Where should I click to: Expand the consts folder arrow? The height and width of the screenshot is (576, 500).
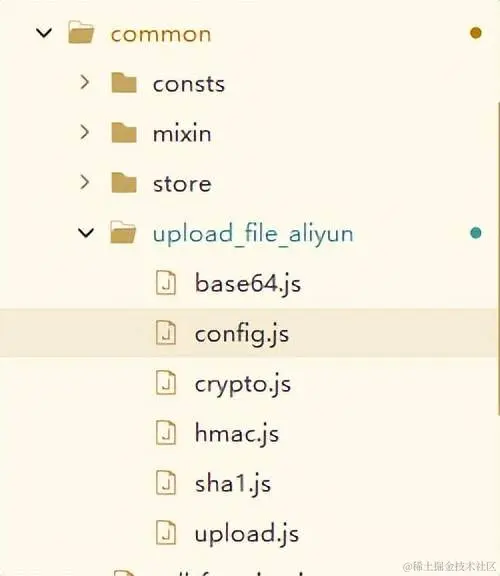85,82
